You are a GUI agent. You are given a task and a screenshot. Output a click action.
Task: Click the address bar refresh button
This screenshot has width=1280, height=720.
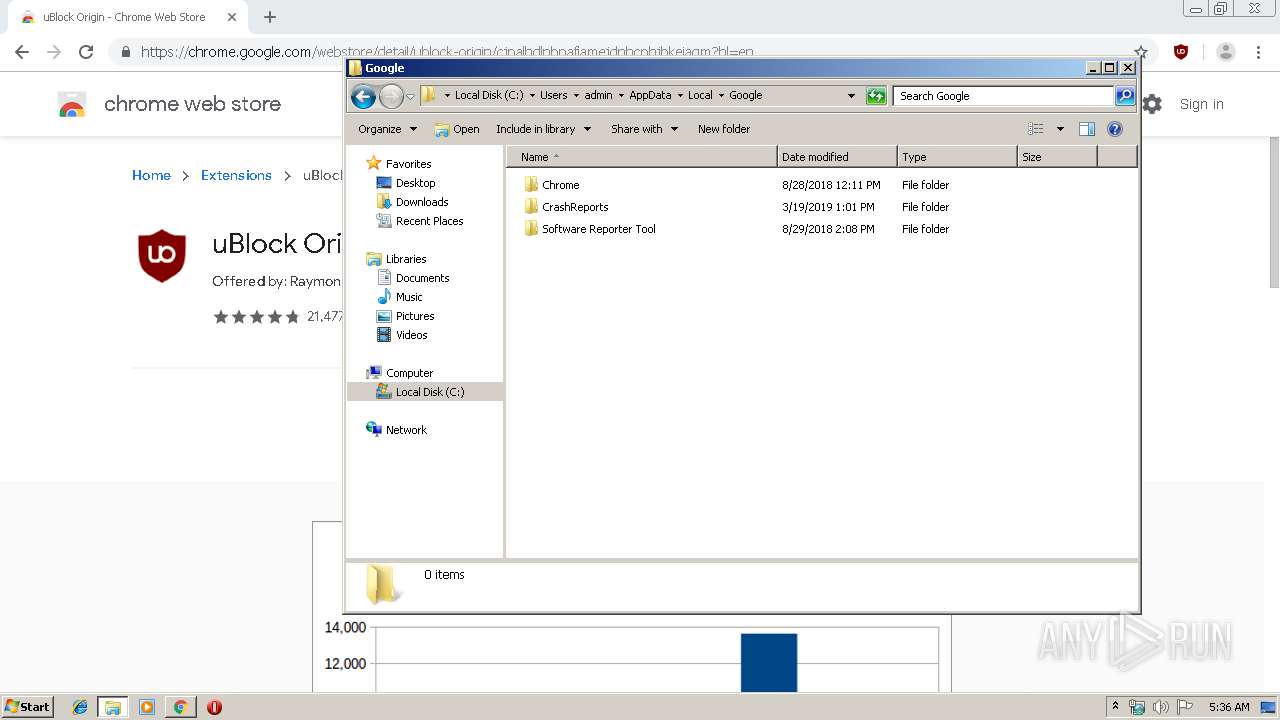[x=876, y=96]
